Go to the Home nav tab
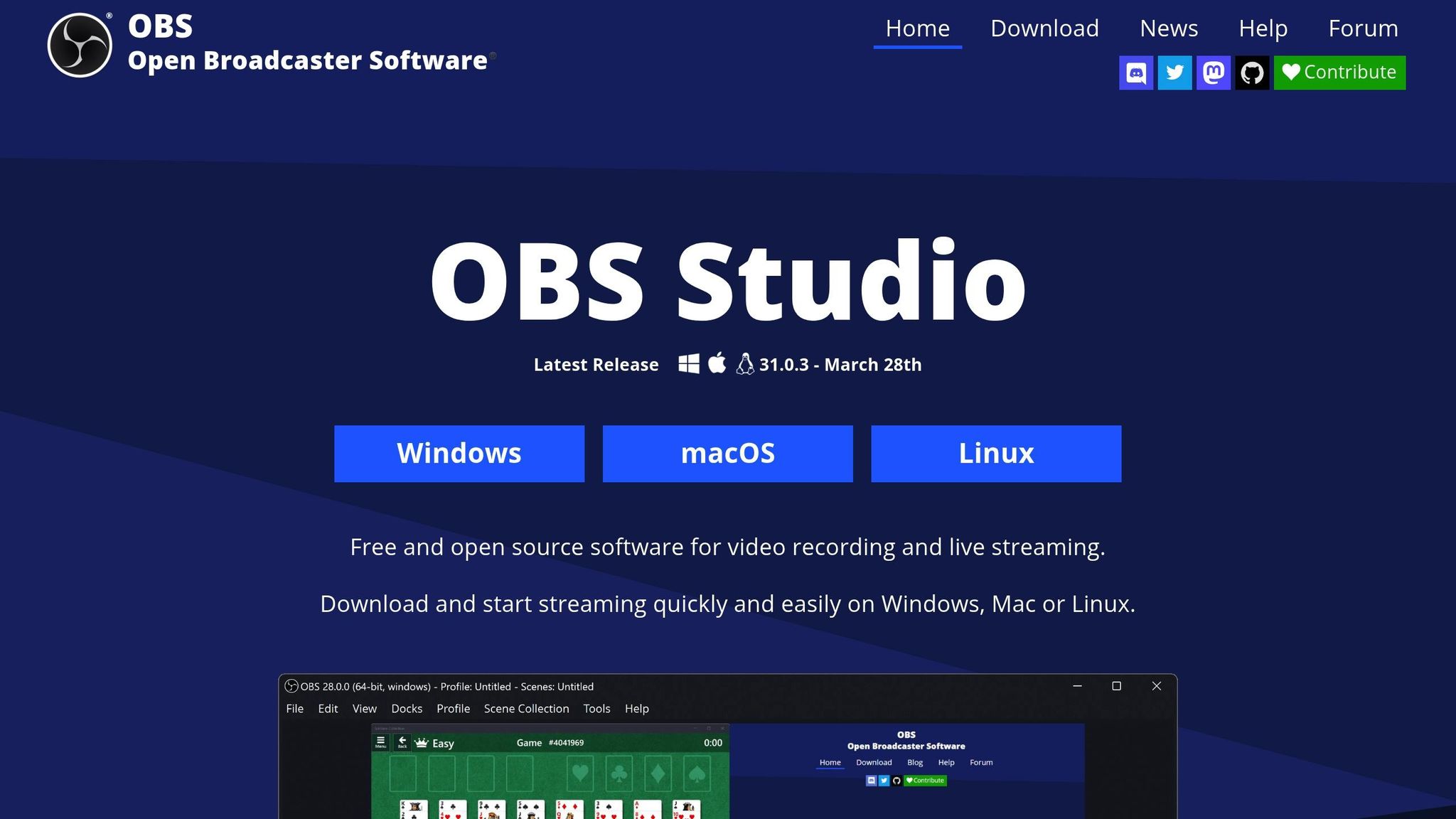This screenshot has width=1456, height=819. [x=918, y=28]
